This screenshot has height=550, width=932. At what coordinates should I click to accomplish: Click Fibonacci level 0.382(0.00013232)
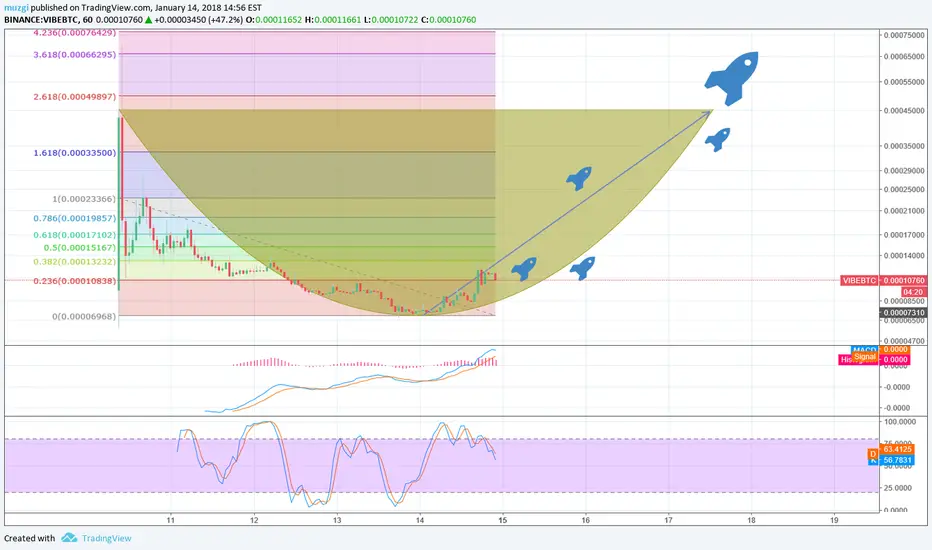pos(74,262)
